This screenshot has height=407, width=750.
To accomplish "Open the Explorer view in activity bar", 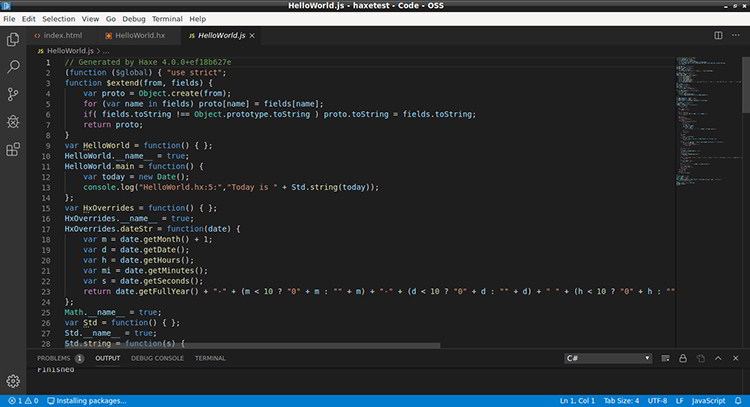I will pyautogui.click(x=13, y=39).
